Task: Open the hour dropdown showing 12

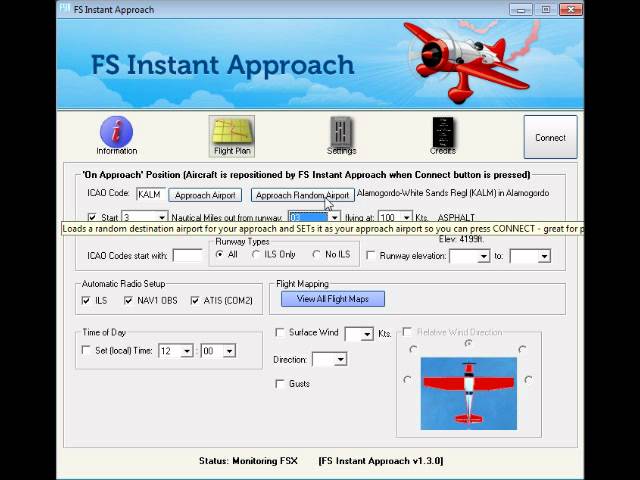Action: pos(187,351)
